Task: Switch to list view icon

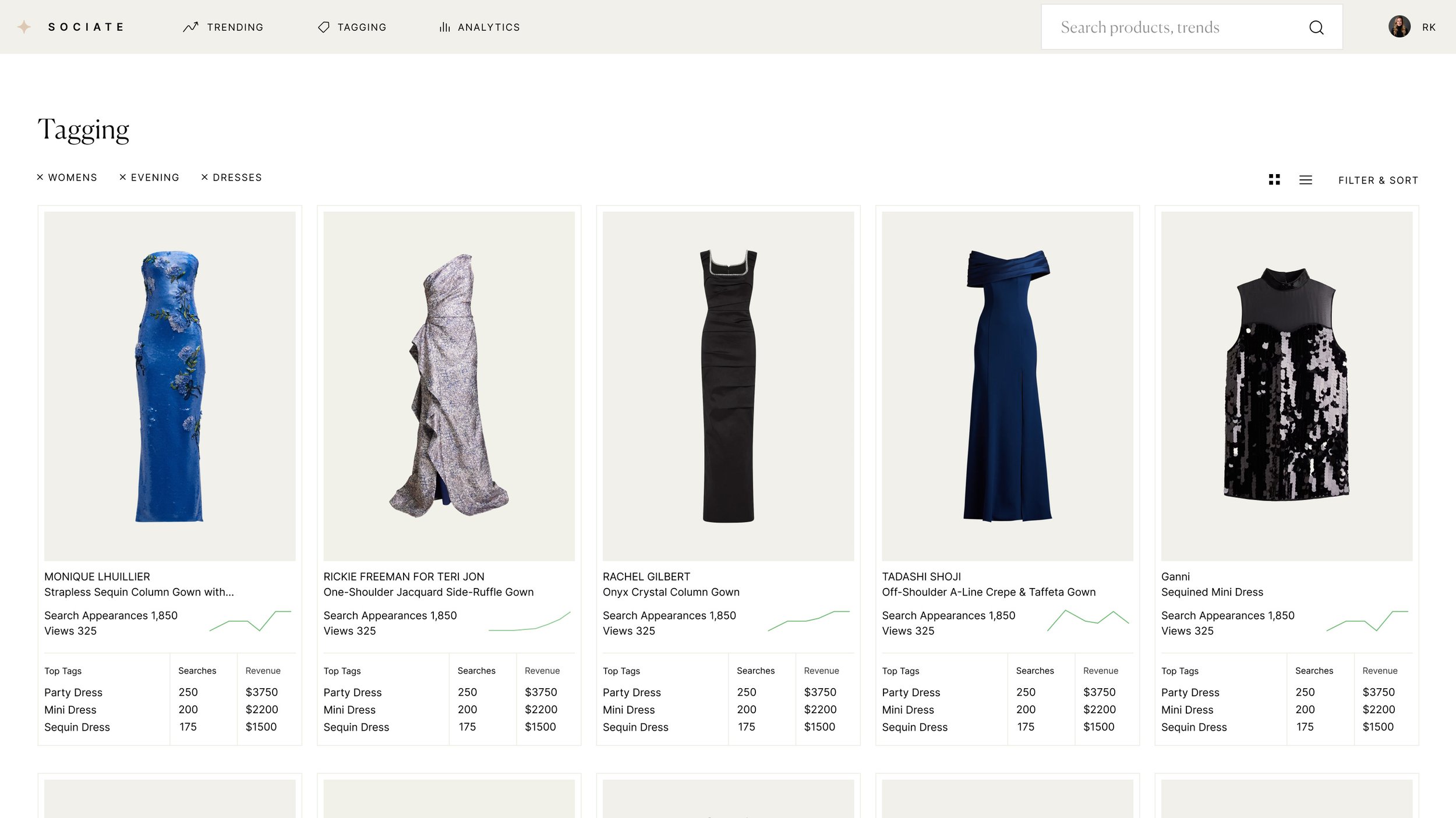Action: click(x=1306, y=180)
